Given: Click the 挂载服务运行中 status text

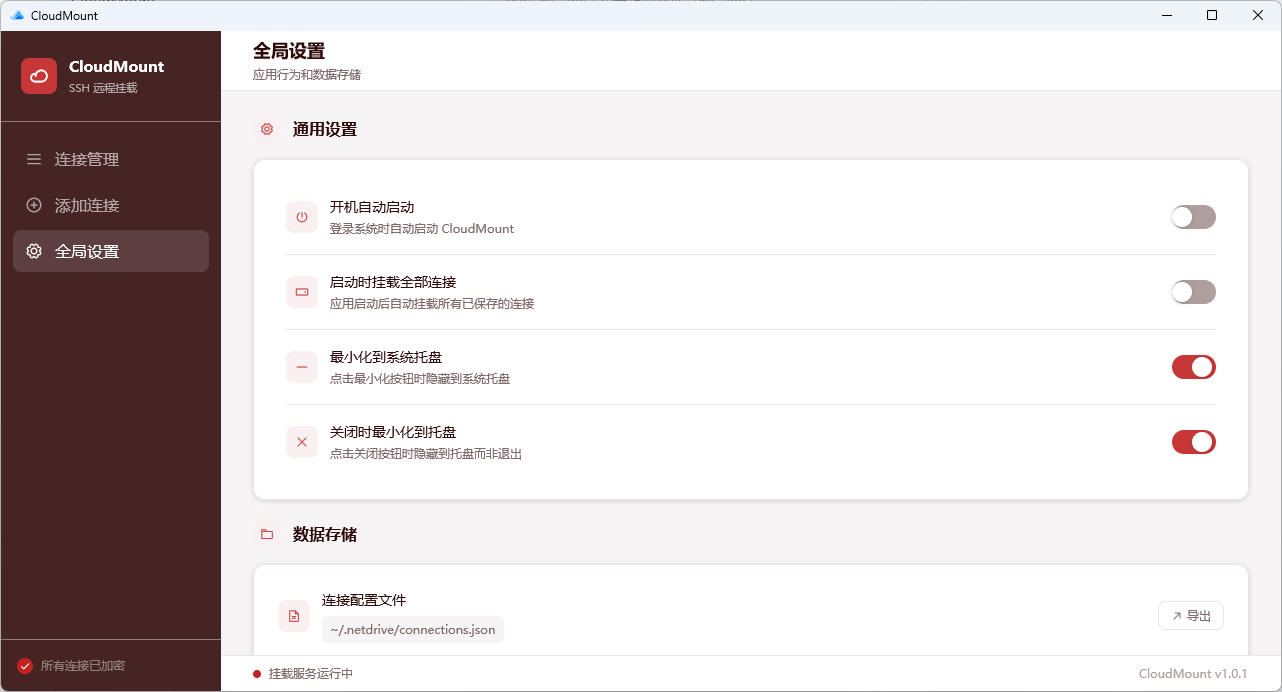Looking at the screenshot, I should (x=311, y=674).
